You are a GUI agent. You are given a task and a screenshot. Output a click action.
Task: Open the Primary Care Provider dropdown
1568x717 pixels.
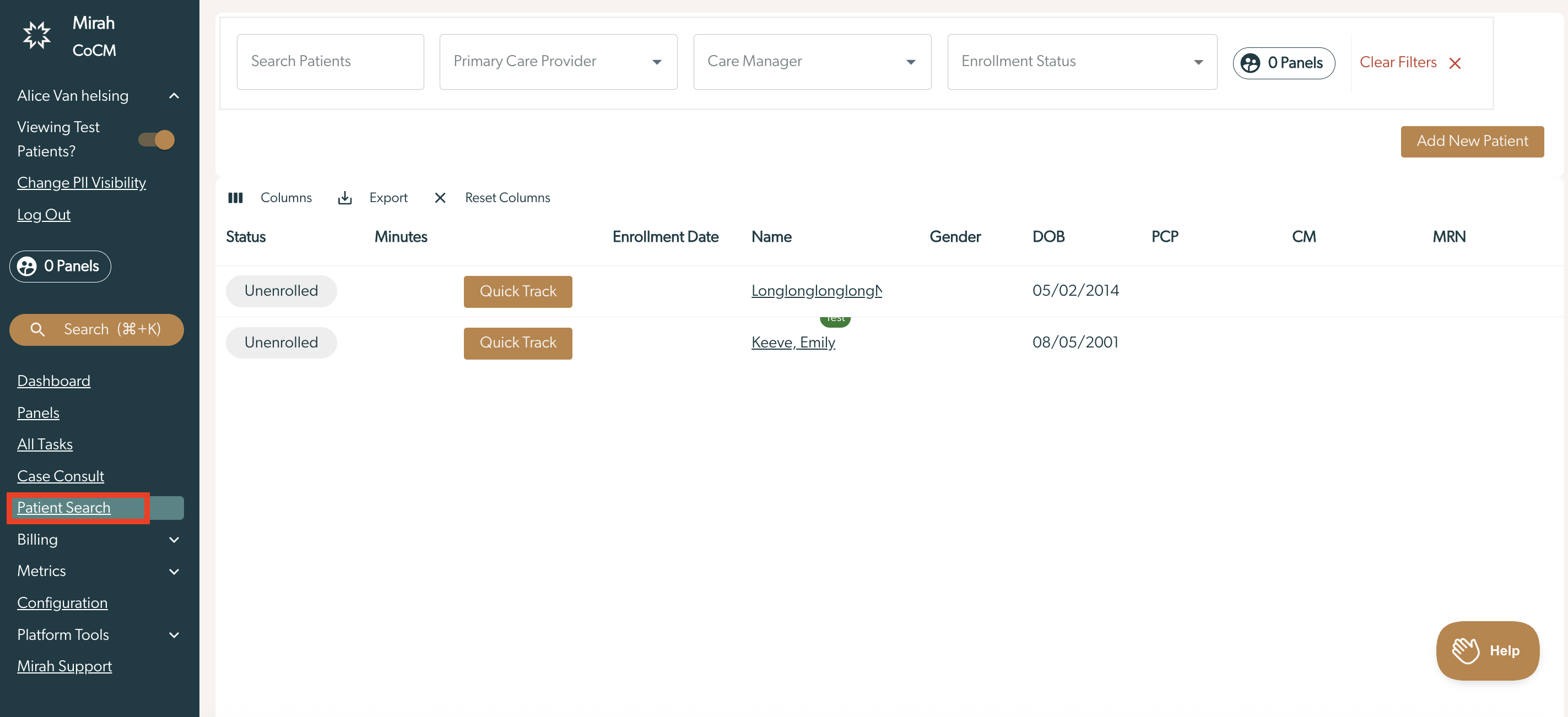click(558, 62)
